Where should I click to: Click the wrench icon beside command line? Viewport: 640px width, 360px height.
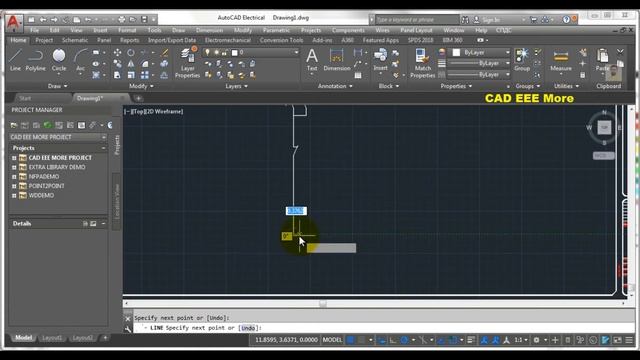(x=128, y=328)
